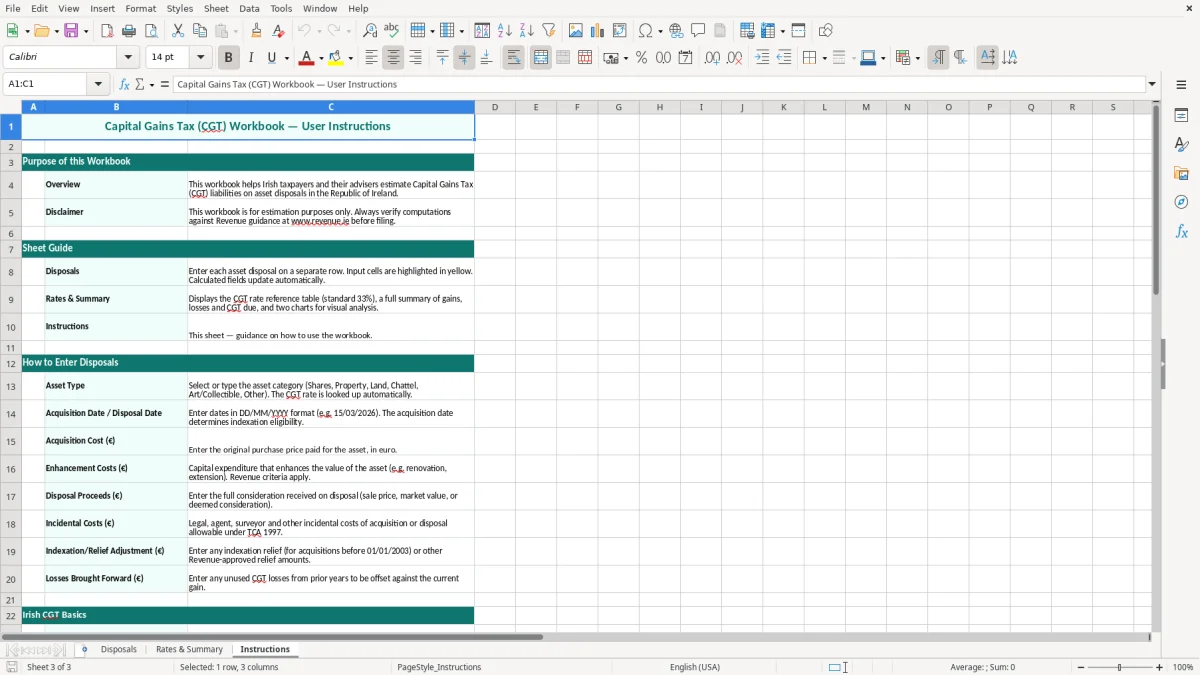The height and width of the screenshot is (675, 1200).
Task: Open sidebar Gallery panel
Action: pos(1181,174)
